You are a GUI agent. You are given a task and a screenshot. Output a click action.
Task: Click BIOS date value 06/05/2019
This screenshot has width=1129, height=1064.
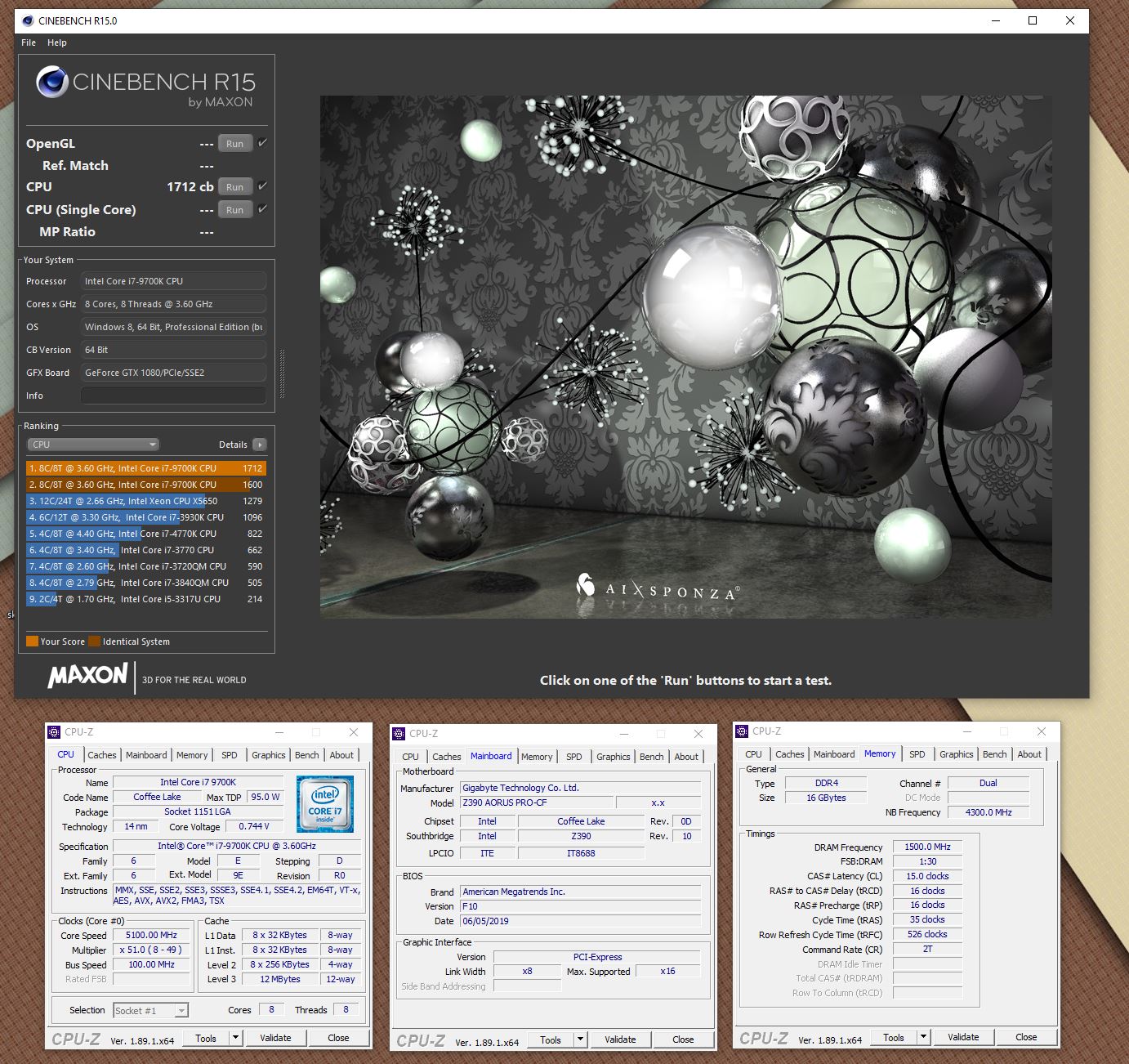580,921
